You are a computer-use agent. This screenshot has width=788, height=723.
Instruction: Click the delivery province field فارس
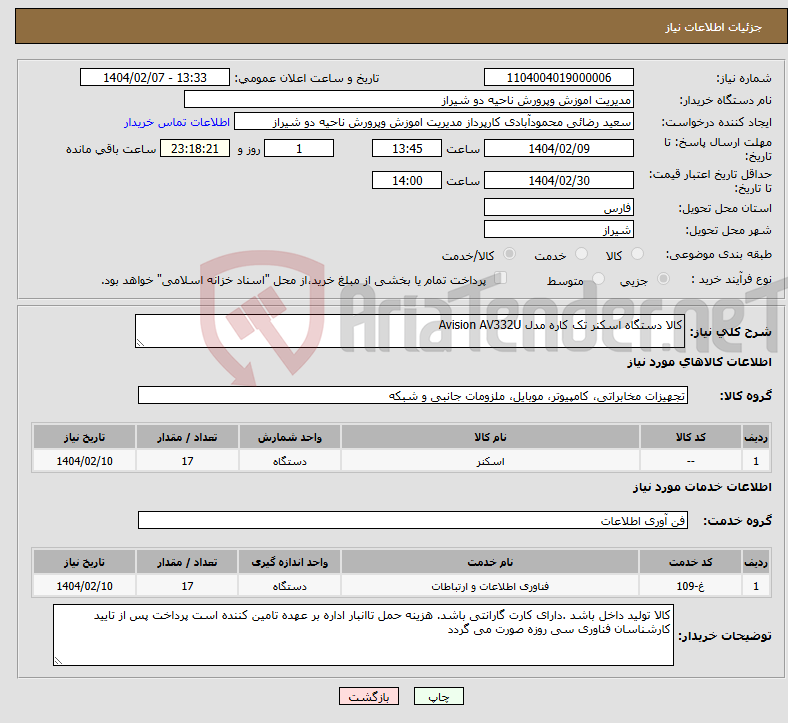tap(558, 207)
